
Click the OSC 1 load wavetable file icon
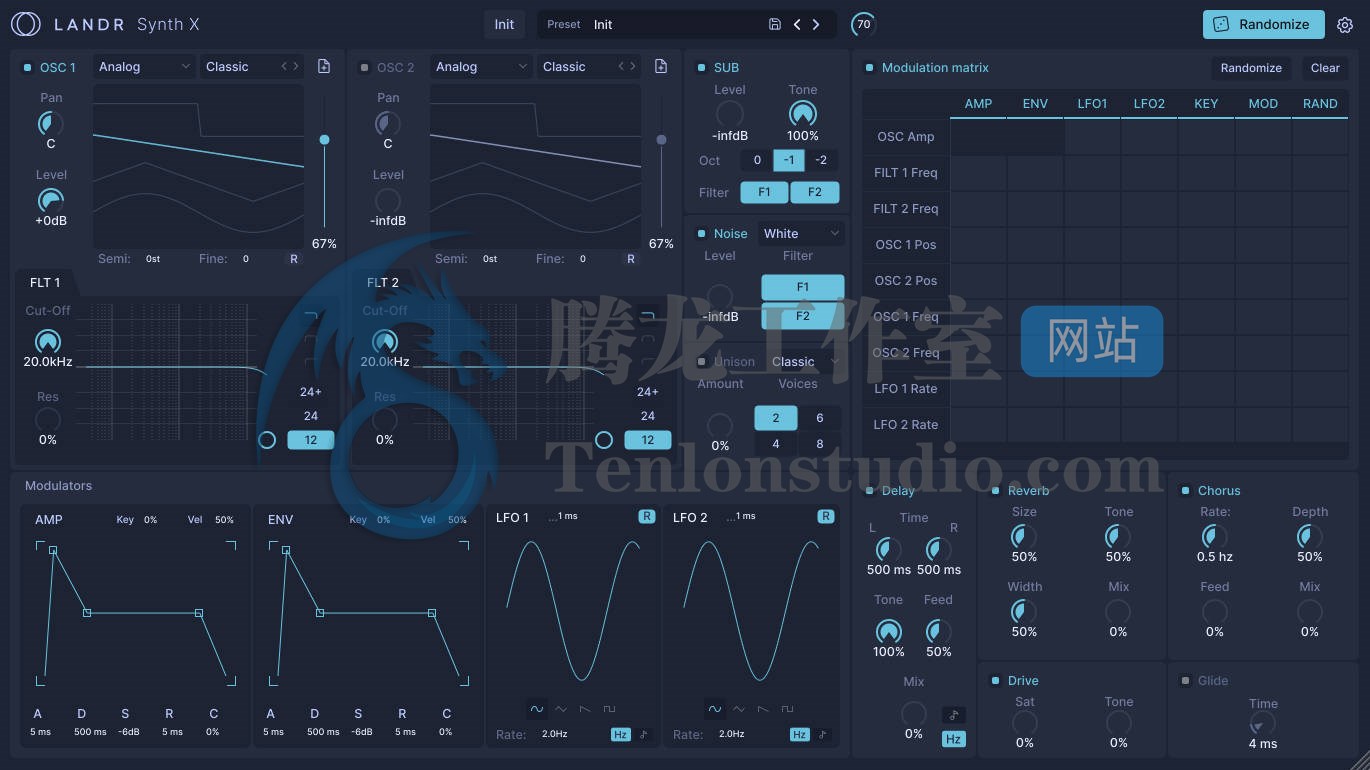324,66
